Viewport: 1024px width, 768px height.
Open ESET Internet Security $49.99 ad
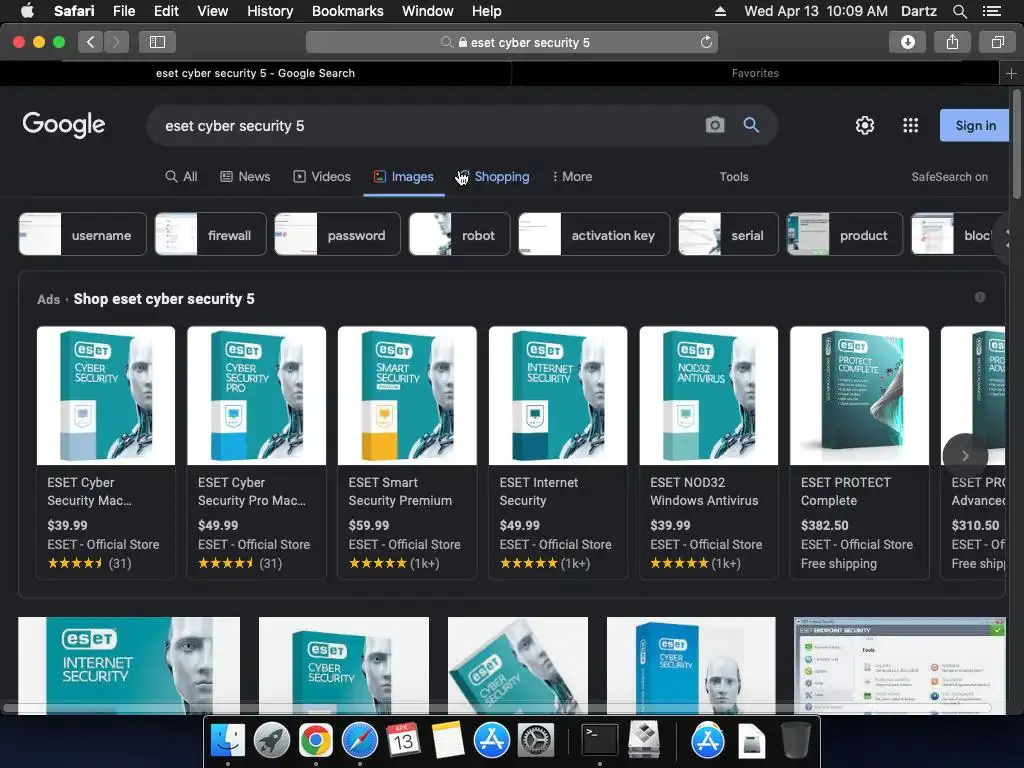point(558,452)
